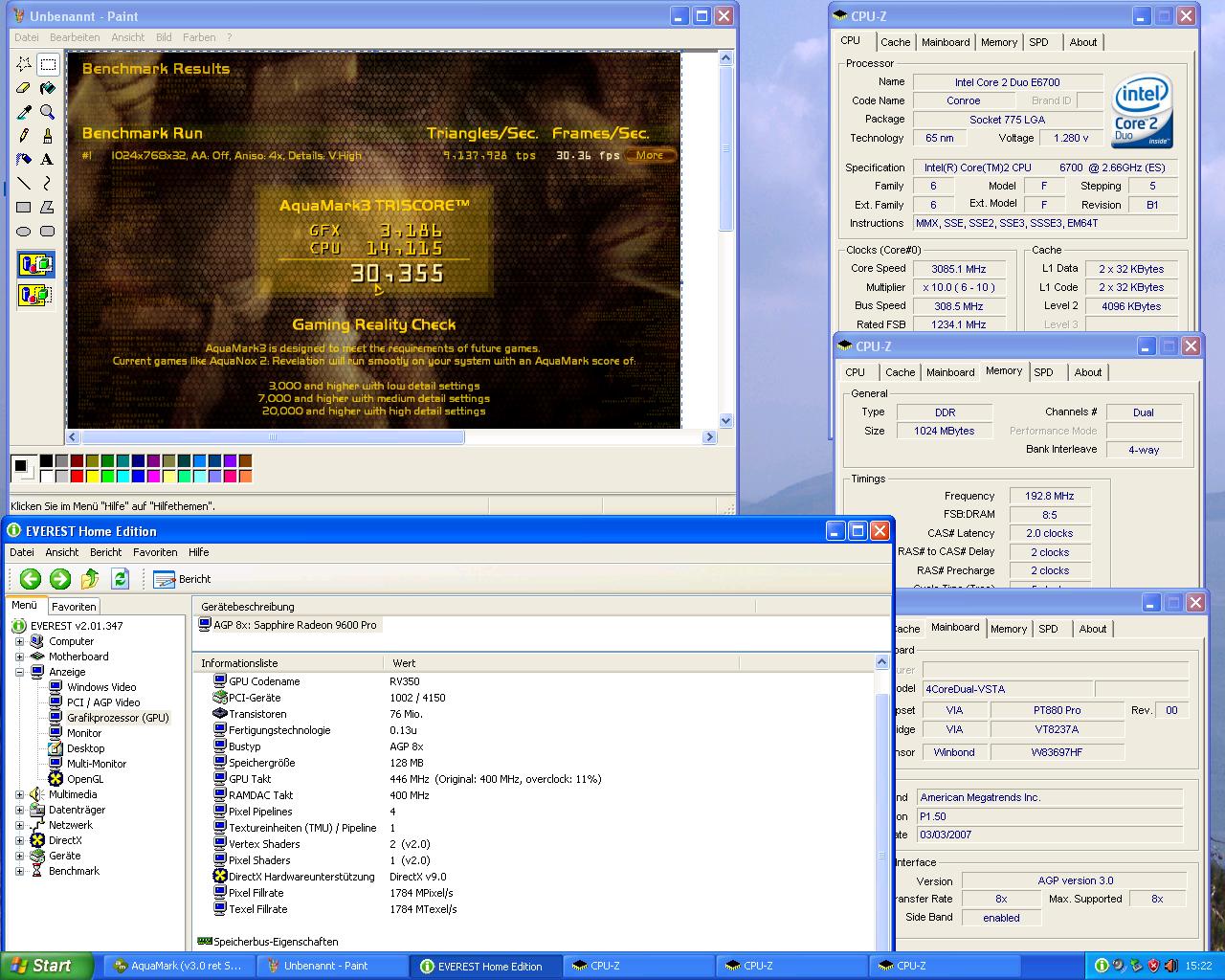Click EVEREST Home Edition taskbar button
Image resolution: width=1225 pixels, height=980 pixels.
click(484, 966)
